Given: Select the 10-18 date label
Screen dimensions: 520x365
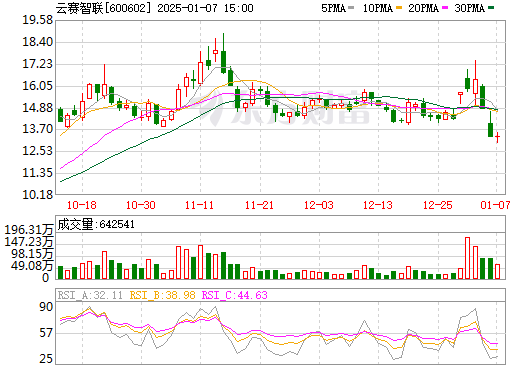Looking at the screenshot, I should pos(82,205).
